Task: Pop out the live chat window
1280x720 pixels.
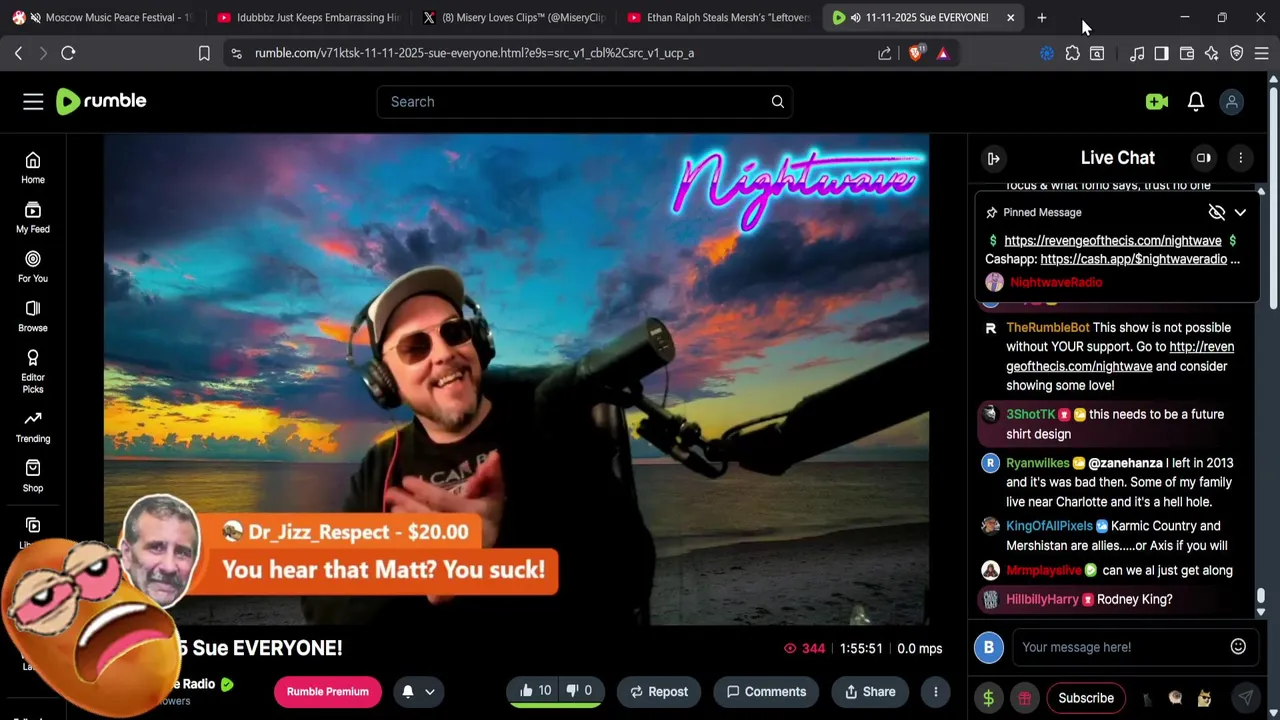Action: tap(1204, 158)
